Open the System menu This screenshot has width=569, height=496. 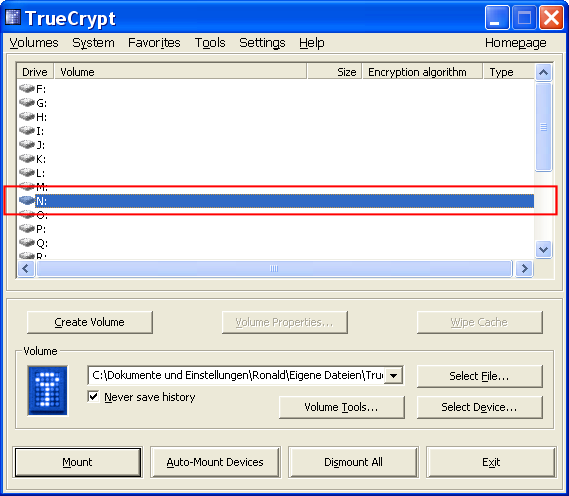[93, 43]
